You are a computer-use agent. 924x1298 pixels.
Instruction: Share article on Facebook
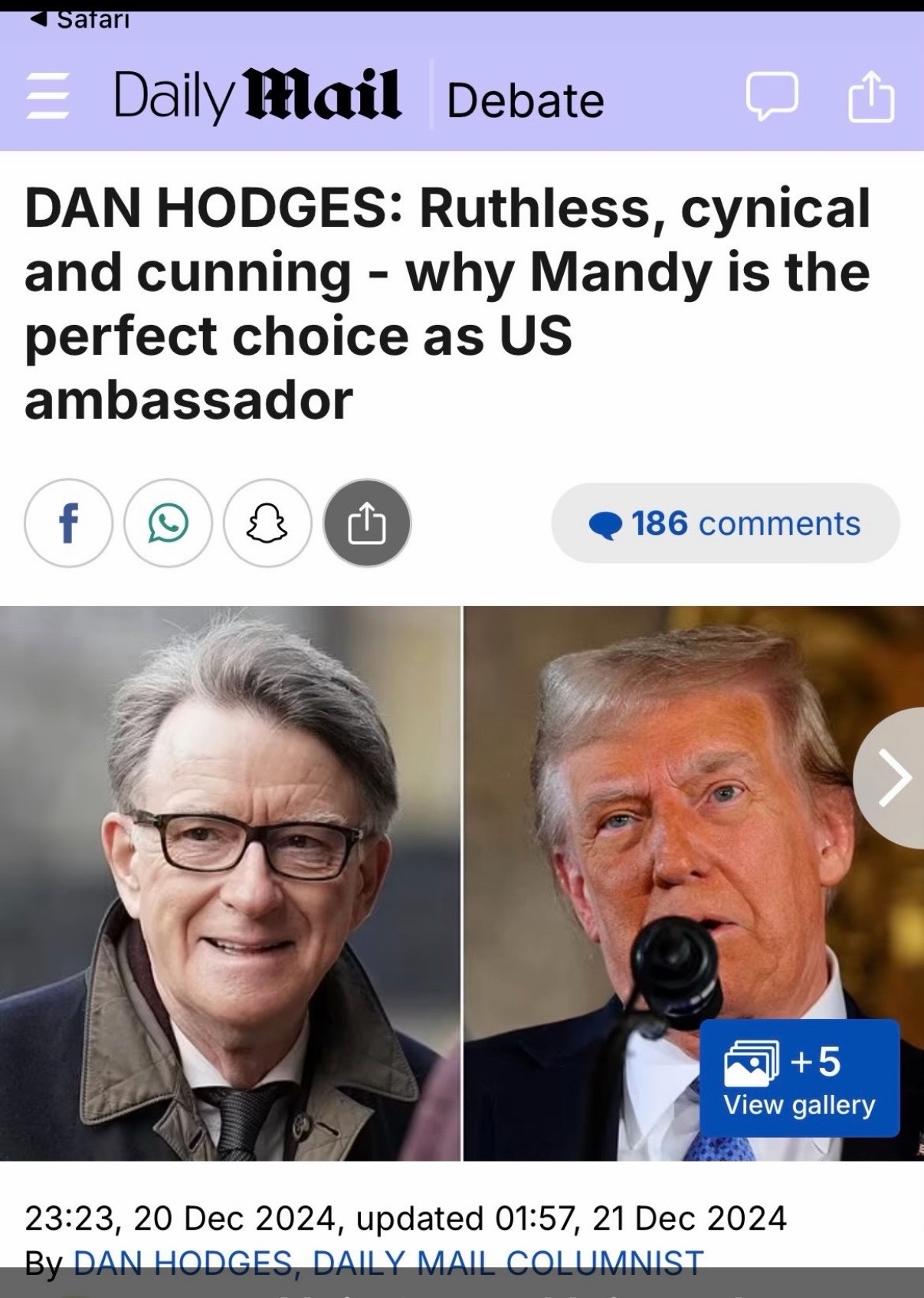coord(68,523)
